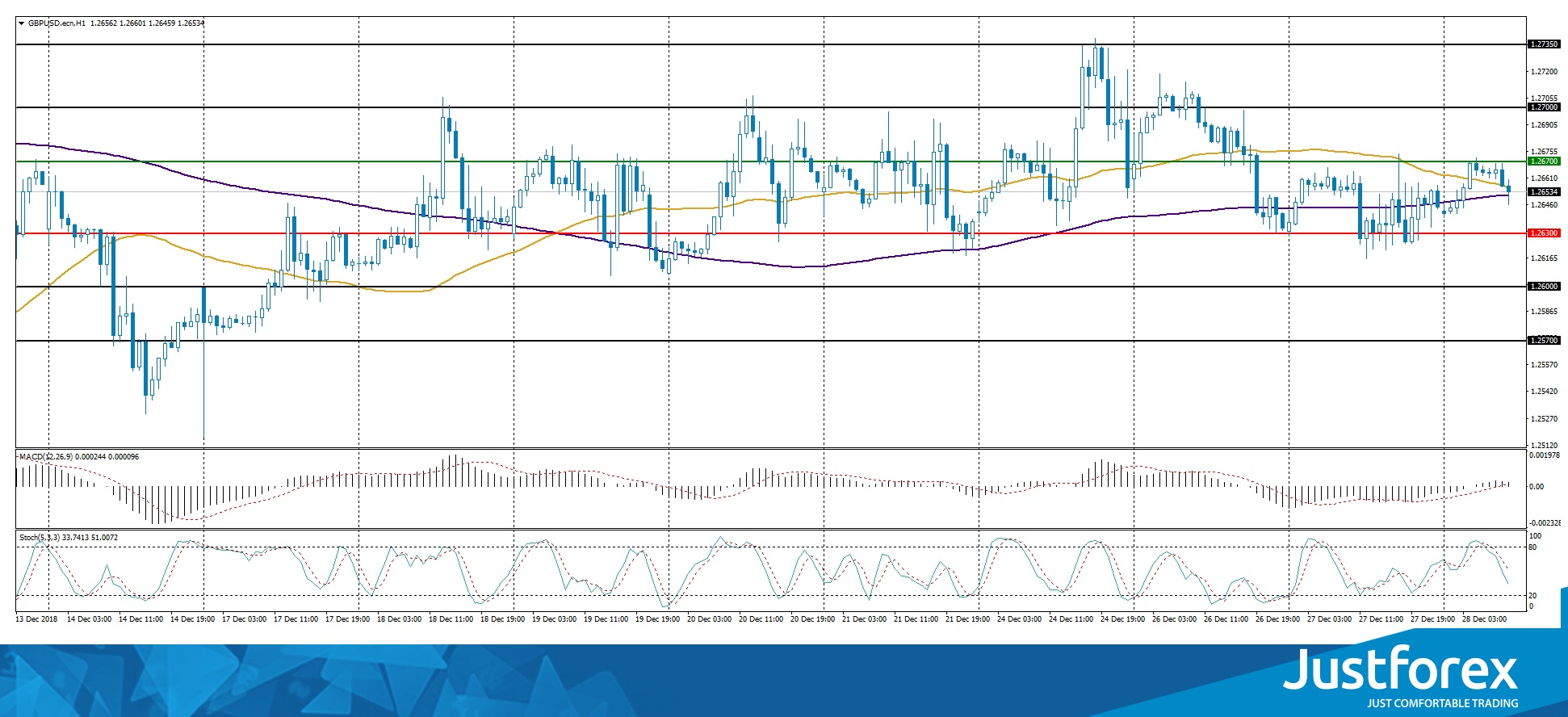Click the 1.26905 price axis value
This screenshot has height=717, width=1568.
[1545, 125]
